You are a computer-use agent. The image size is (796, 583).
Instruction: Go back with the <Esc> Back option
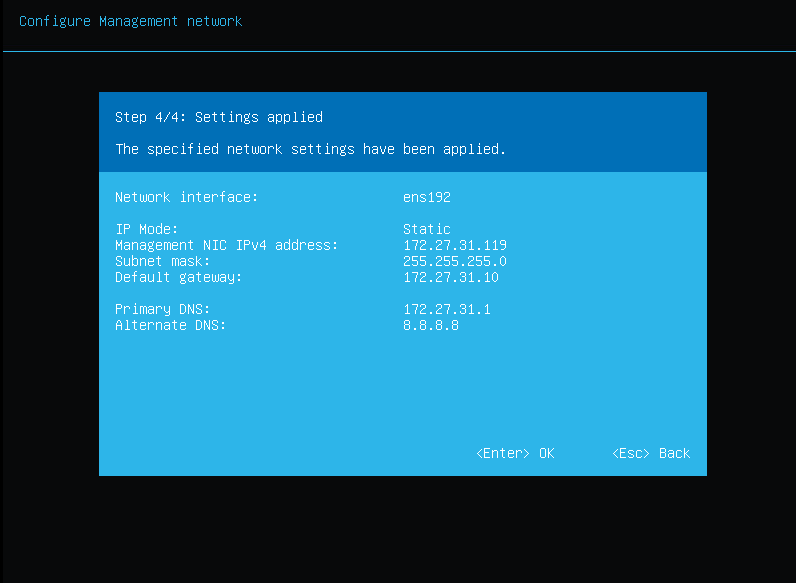[651, 453]
